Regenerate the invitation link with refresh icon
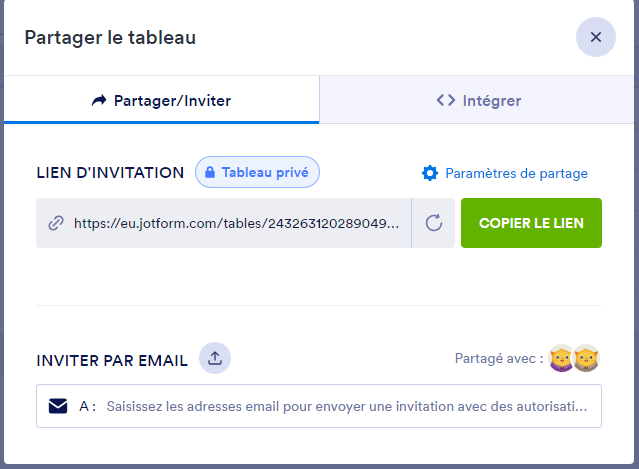The height and width of the screenshot is (469, 639). click(x=434, y=223)
